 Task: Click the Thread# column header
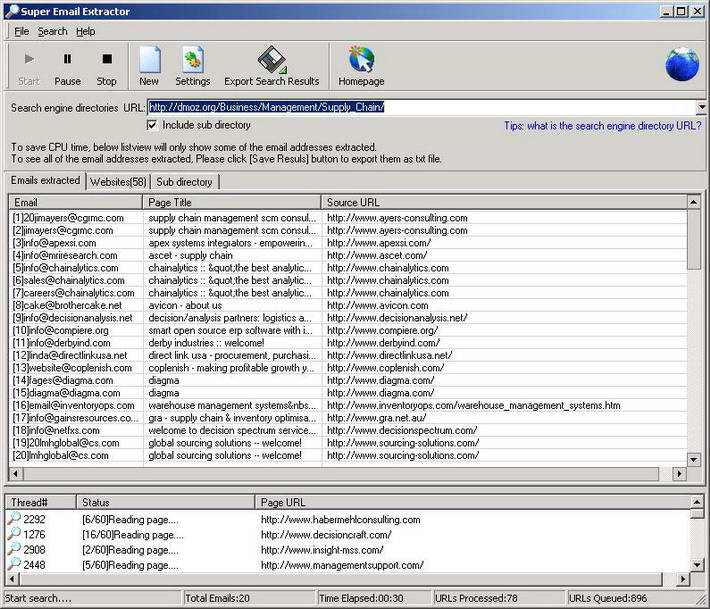40,502
